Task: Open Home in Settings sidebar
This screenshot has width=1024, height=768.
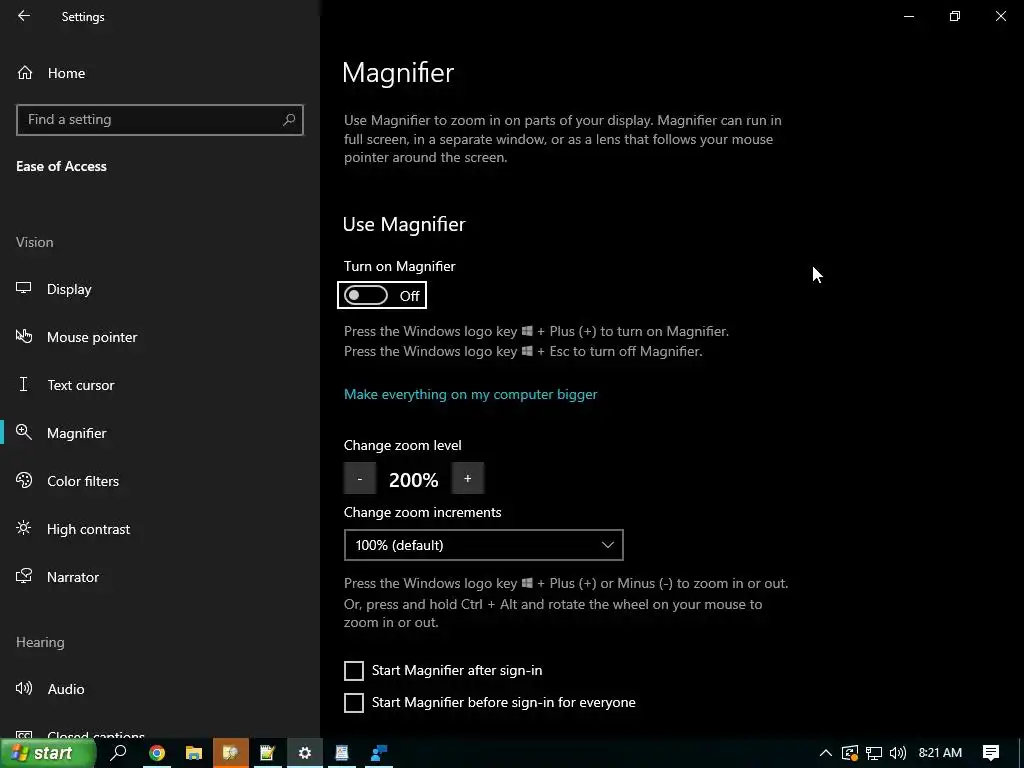Action: 66,73
